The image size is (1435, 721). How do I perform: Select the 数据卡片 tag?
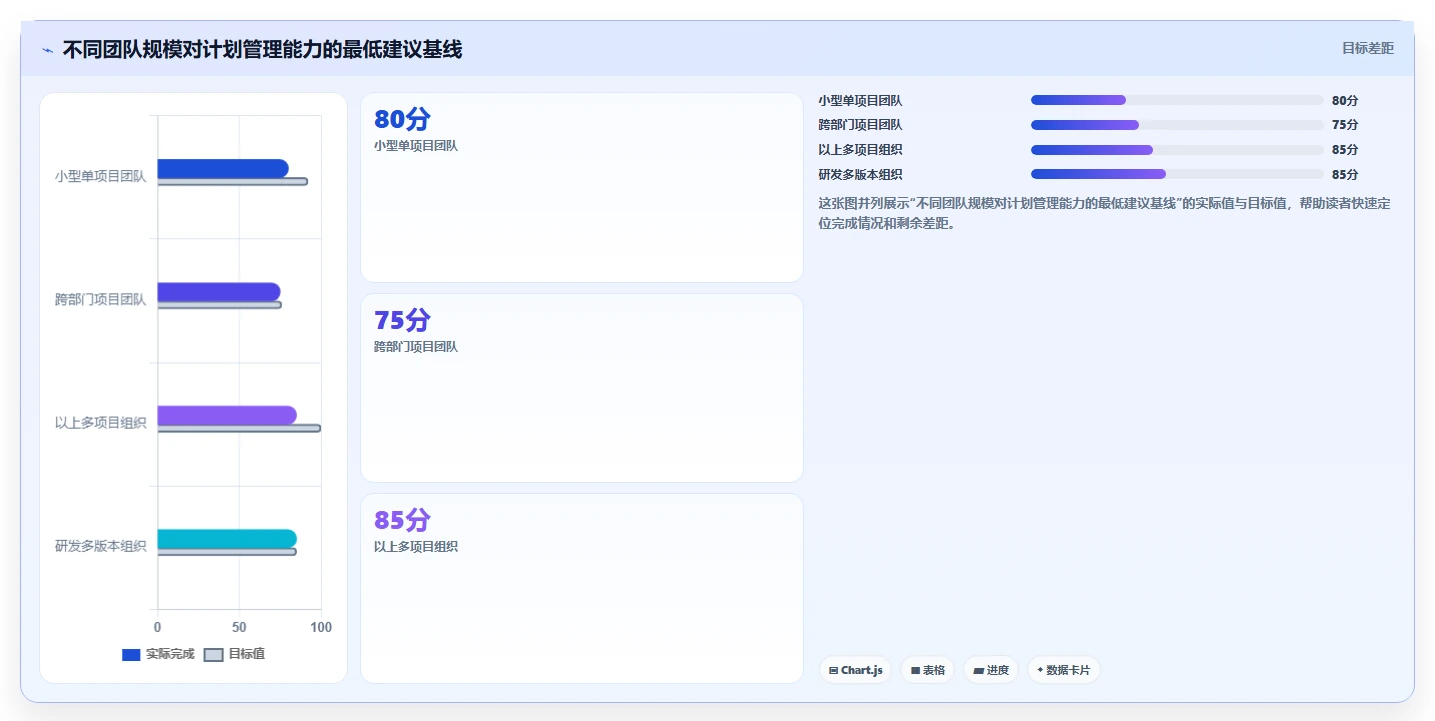pos(1064,670)
